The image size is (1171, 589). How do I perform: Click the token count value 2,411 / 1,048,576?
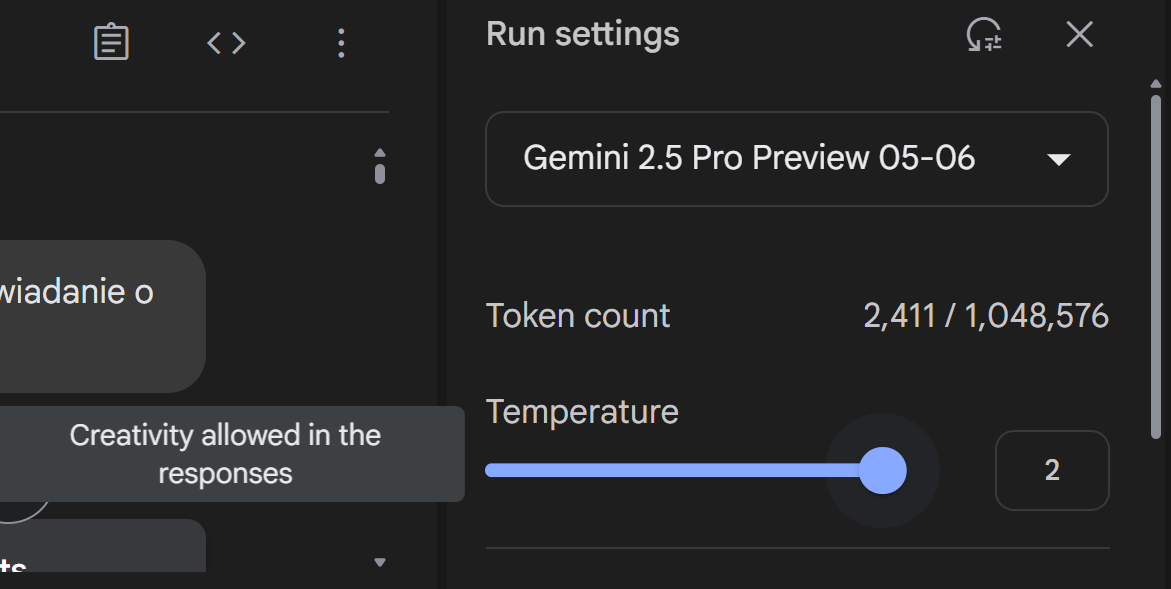985,316
